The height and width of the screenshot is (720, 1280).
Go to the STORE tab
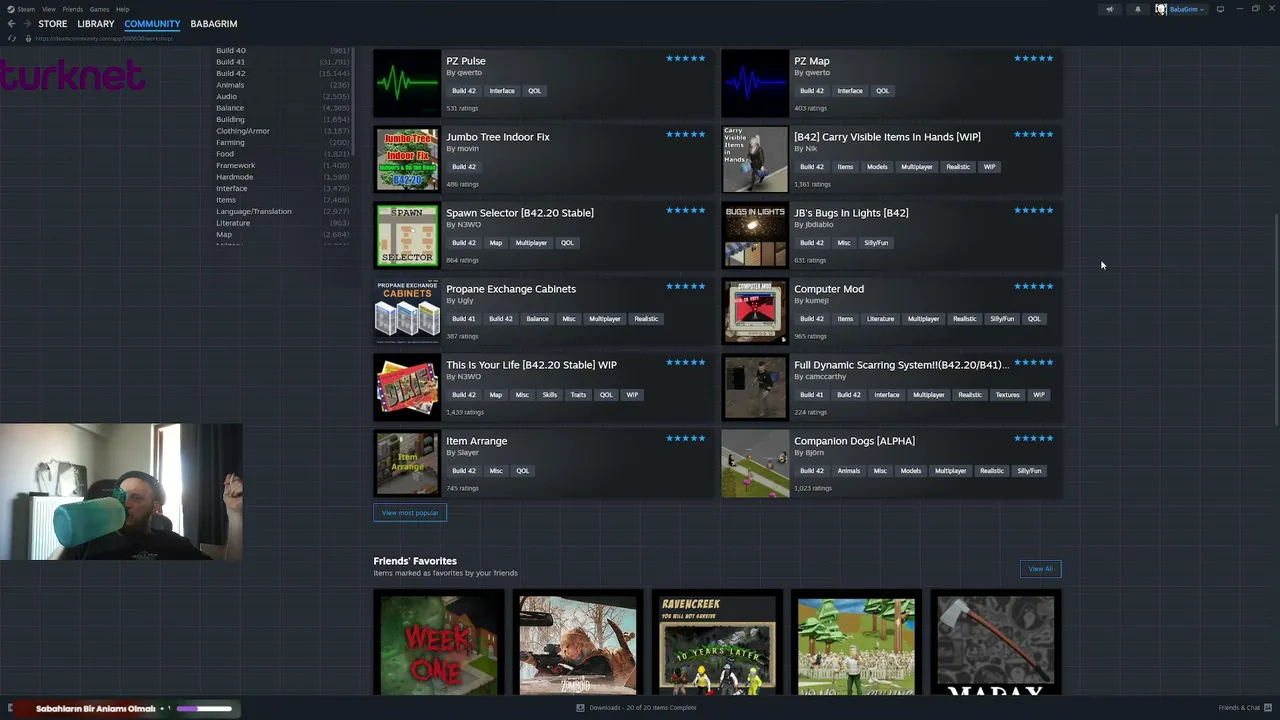[53, 24]
